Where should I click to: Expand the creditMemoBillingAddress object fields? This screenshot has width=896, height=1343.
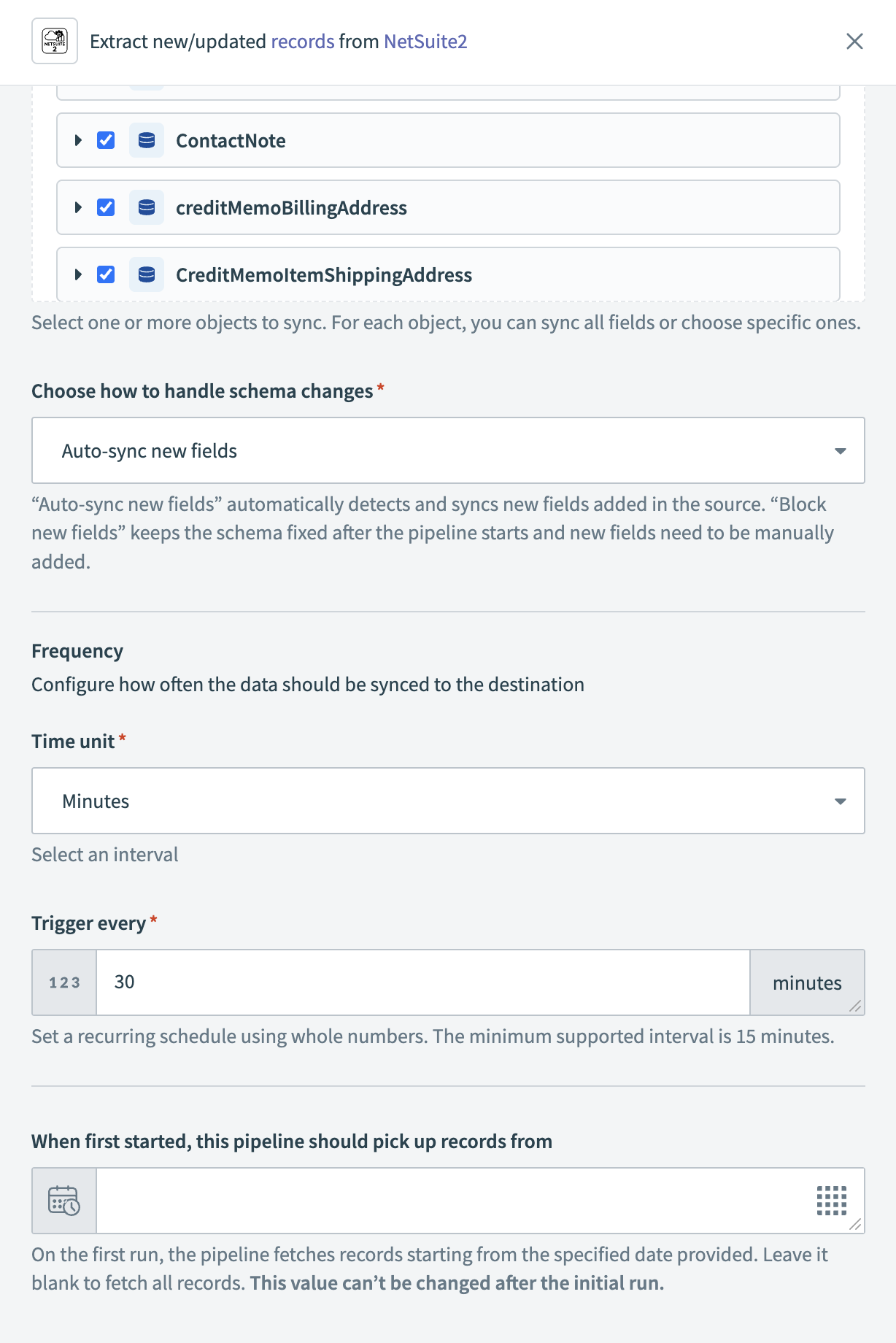(x=79, y=207)
